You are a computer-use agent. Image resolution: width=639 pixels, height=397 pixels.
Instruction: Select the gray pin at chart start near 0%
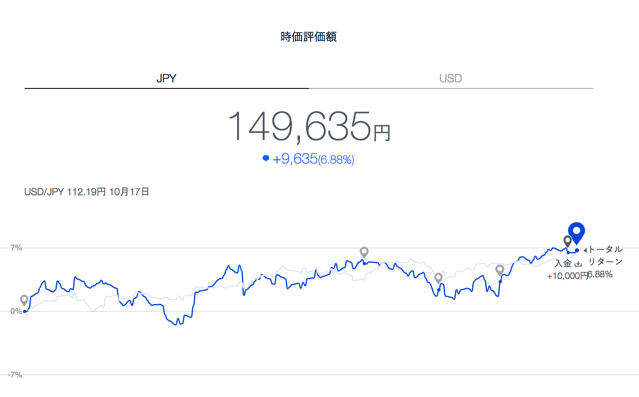click(24, 300)
